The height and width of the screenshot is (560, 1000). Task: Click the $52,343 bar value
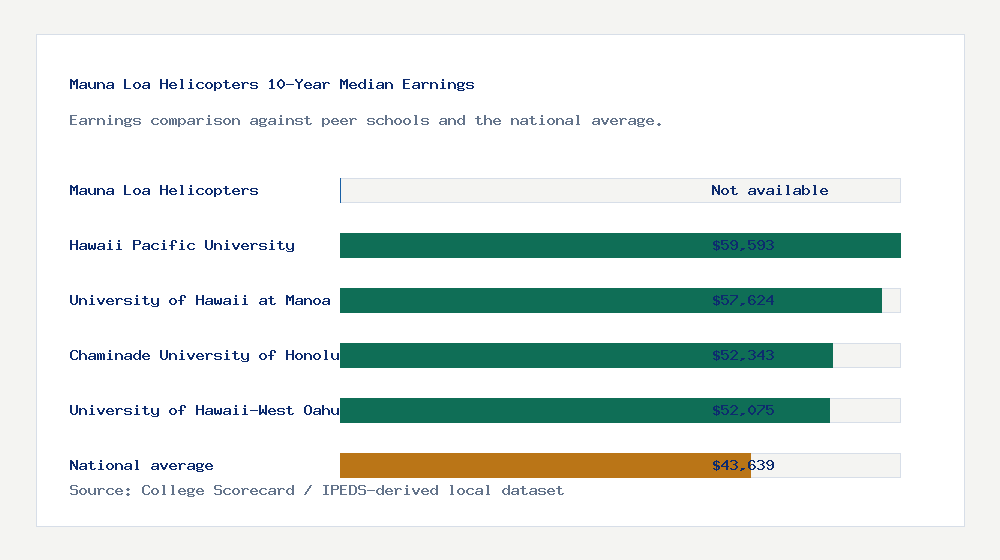(x=743, y=355)
